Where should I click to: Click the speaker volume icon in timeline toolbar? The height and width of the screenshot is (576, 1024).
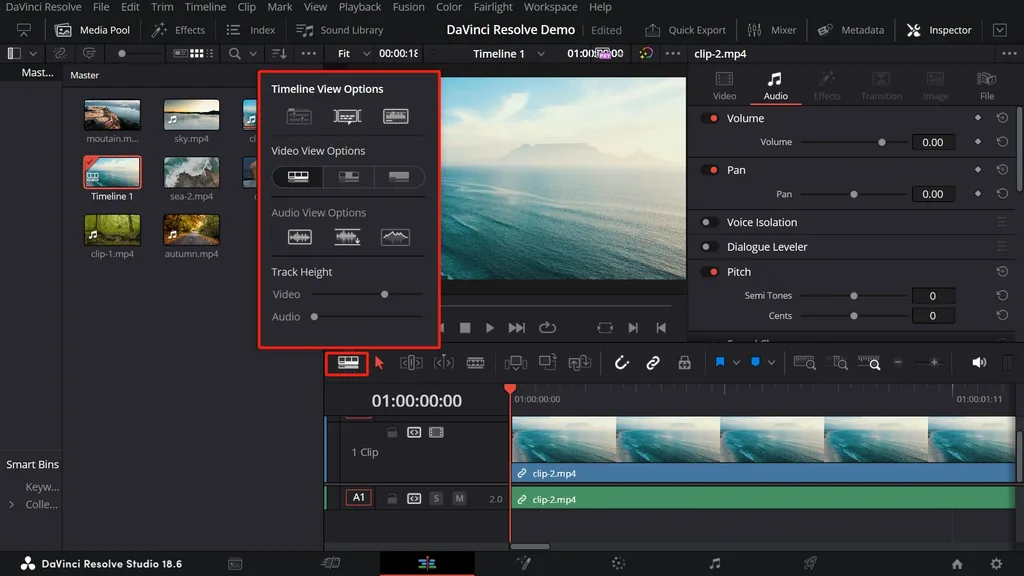[979, 362]
